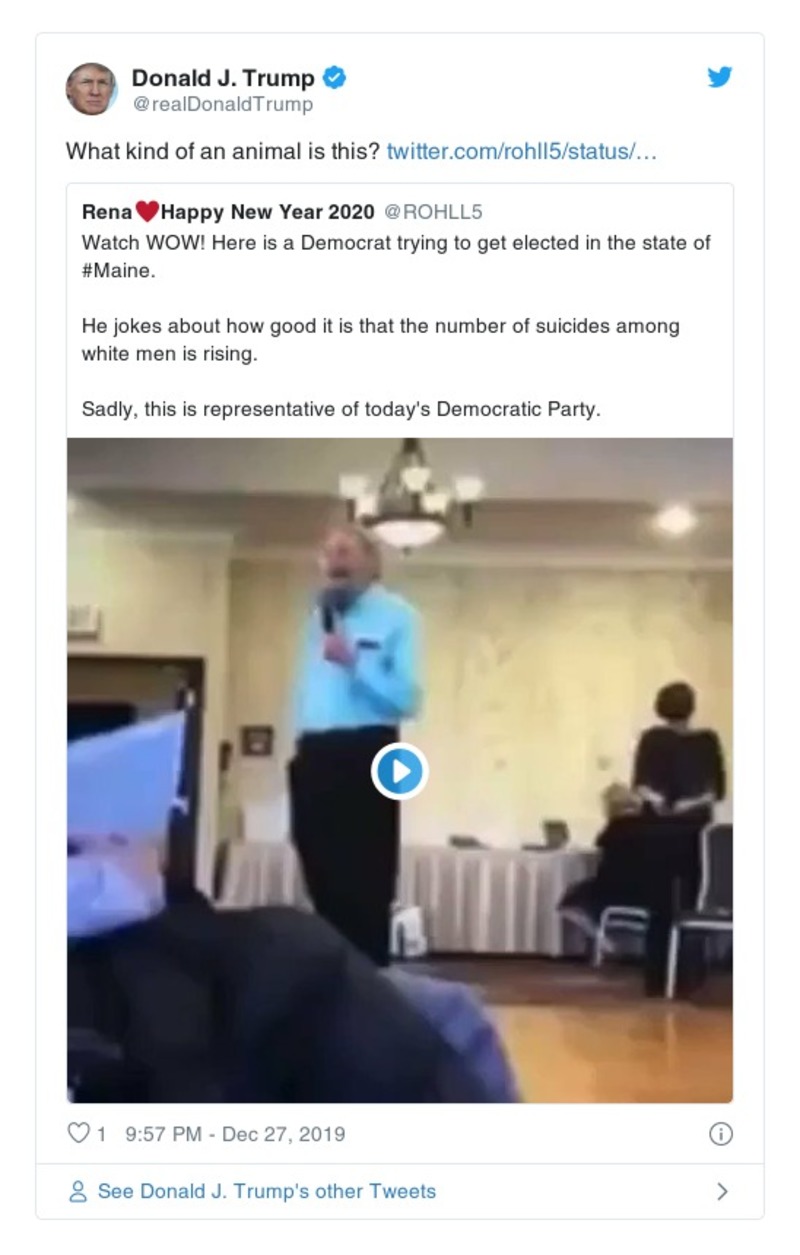Image resolution: width=800 pixels, height=1255 pixels.
Task: Open the #Maine hashtag
Action: pos(118,271)
